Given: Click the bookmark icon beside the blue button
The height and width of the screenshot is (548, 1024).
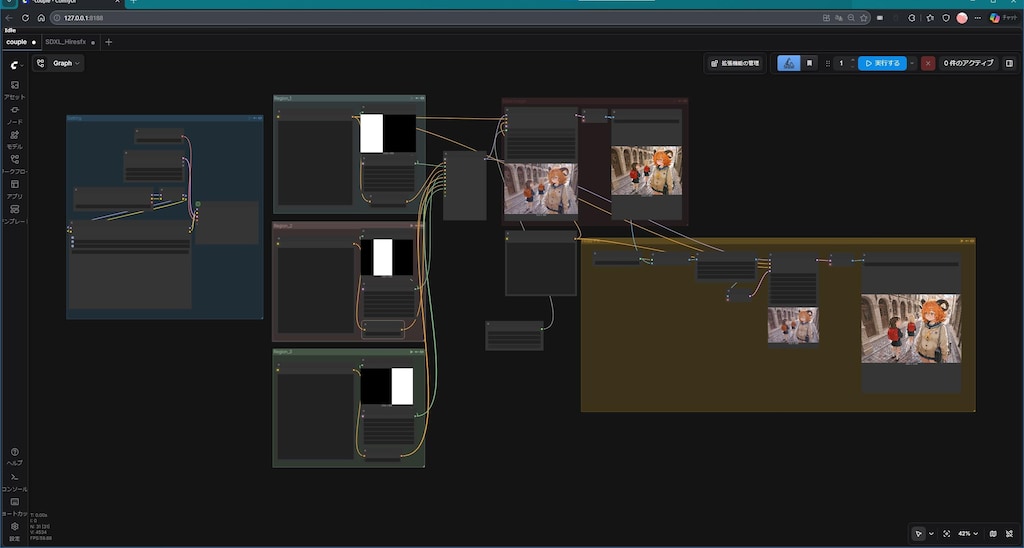Looking at the screenshot, I should pyautogui.click(x=809, y=63).
